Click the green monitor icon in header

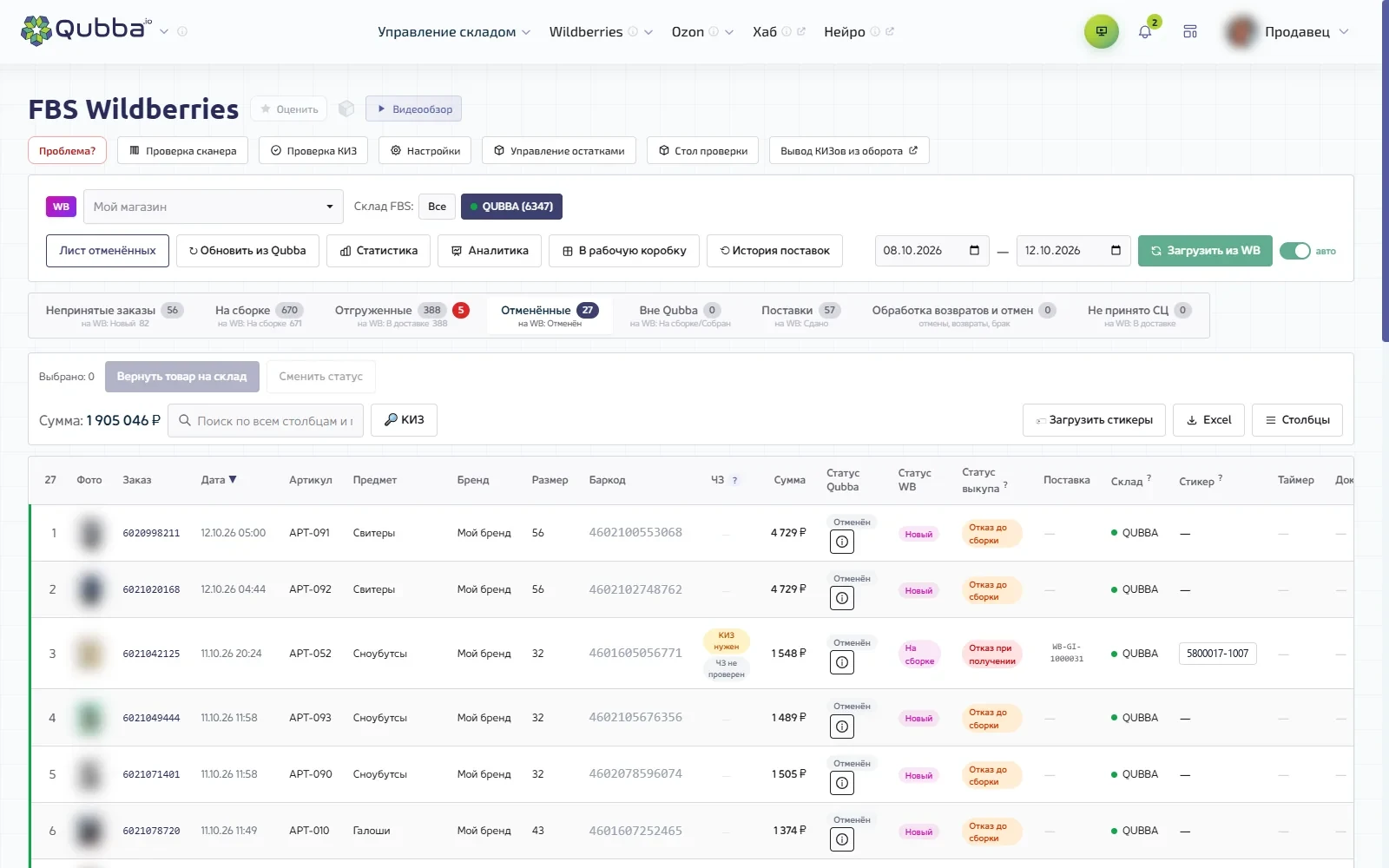[x=1101, y=31]
